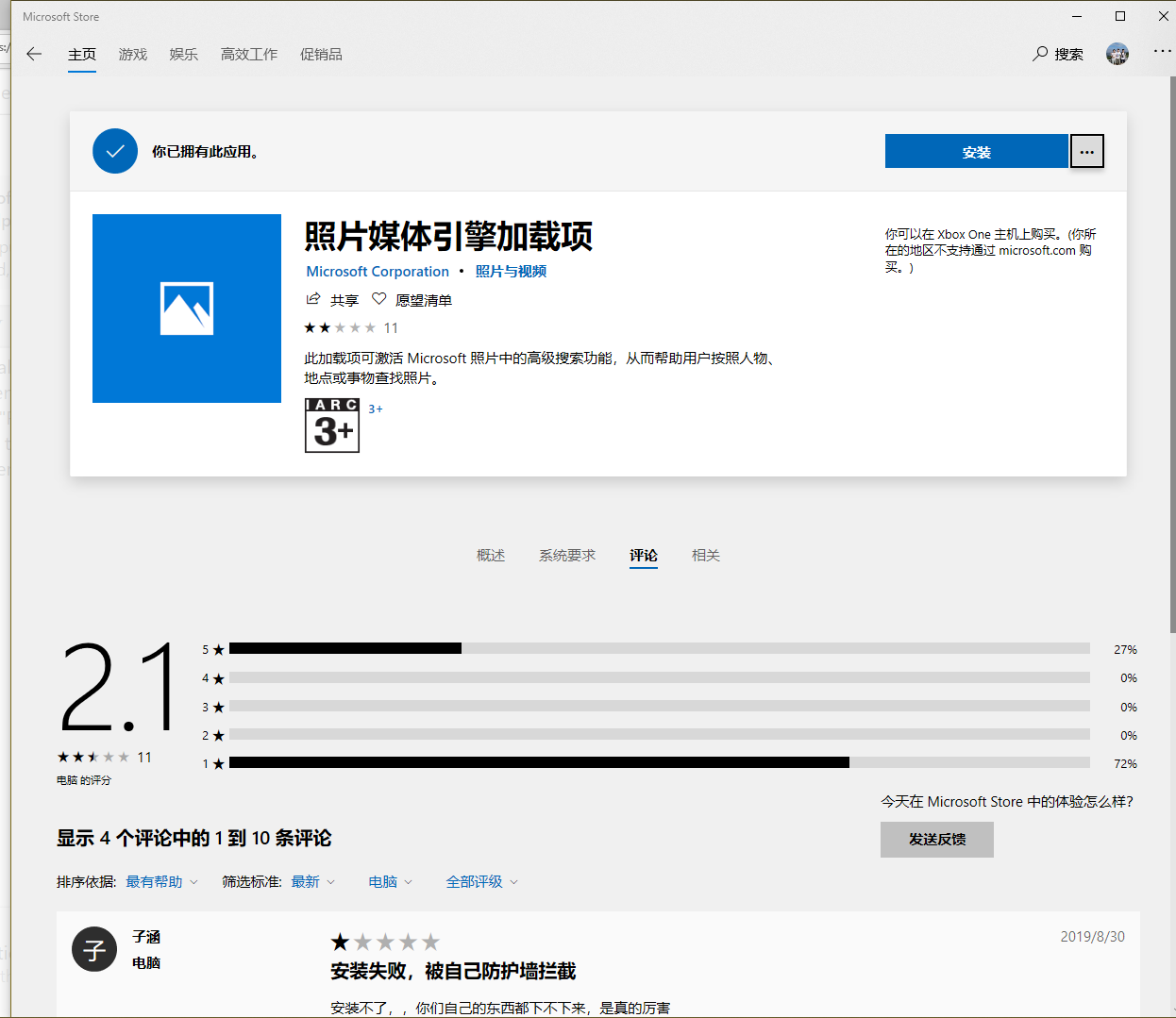Viewport: 1176px width, 1018px height.
Task: Click the vertical page scrollbar
Action: (x=1172, y=354)
